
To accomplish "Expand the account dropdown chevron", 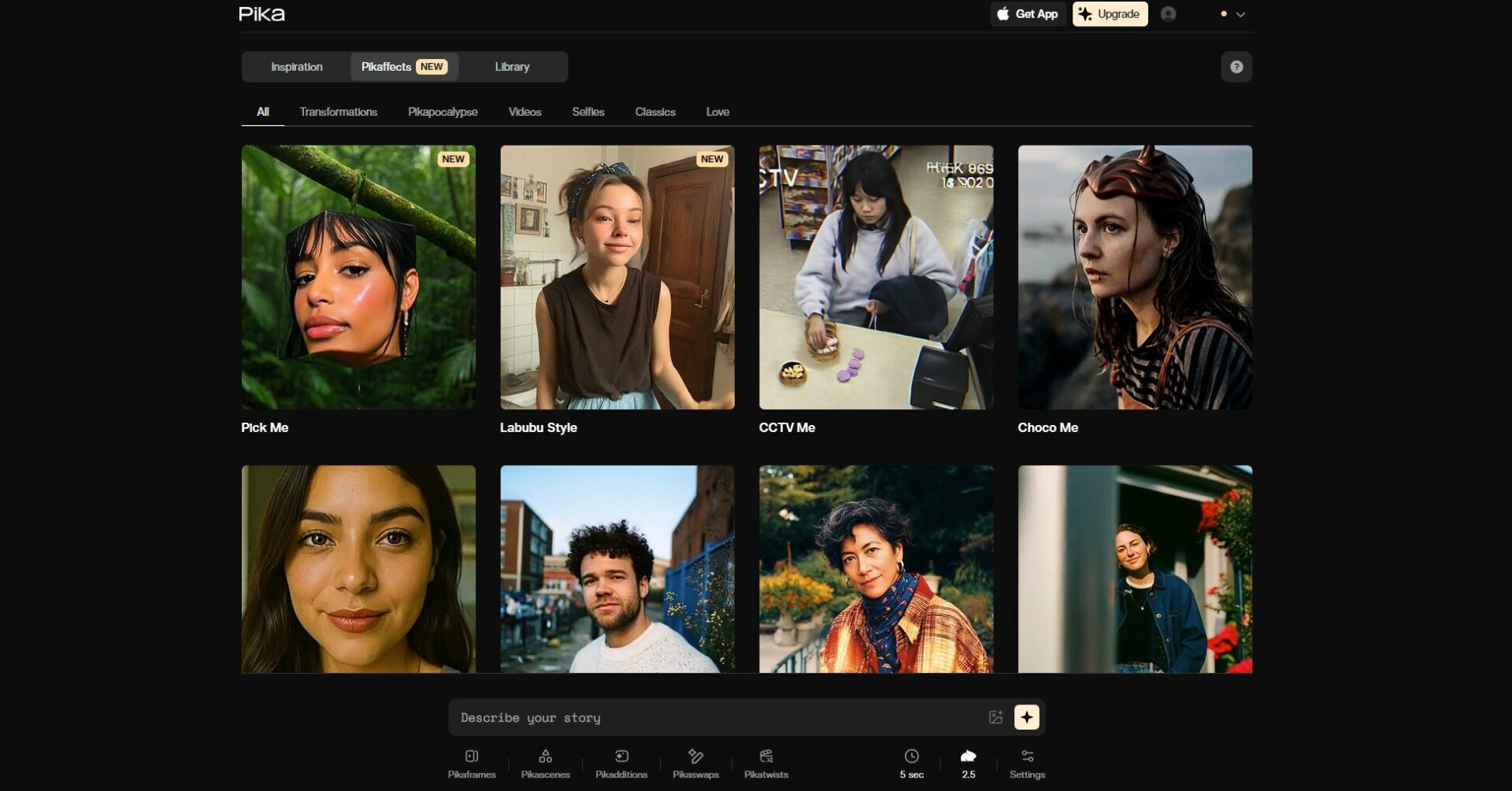I will (x=1240, y=14).
